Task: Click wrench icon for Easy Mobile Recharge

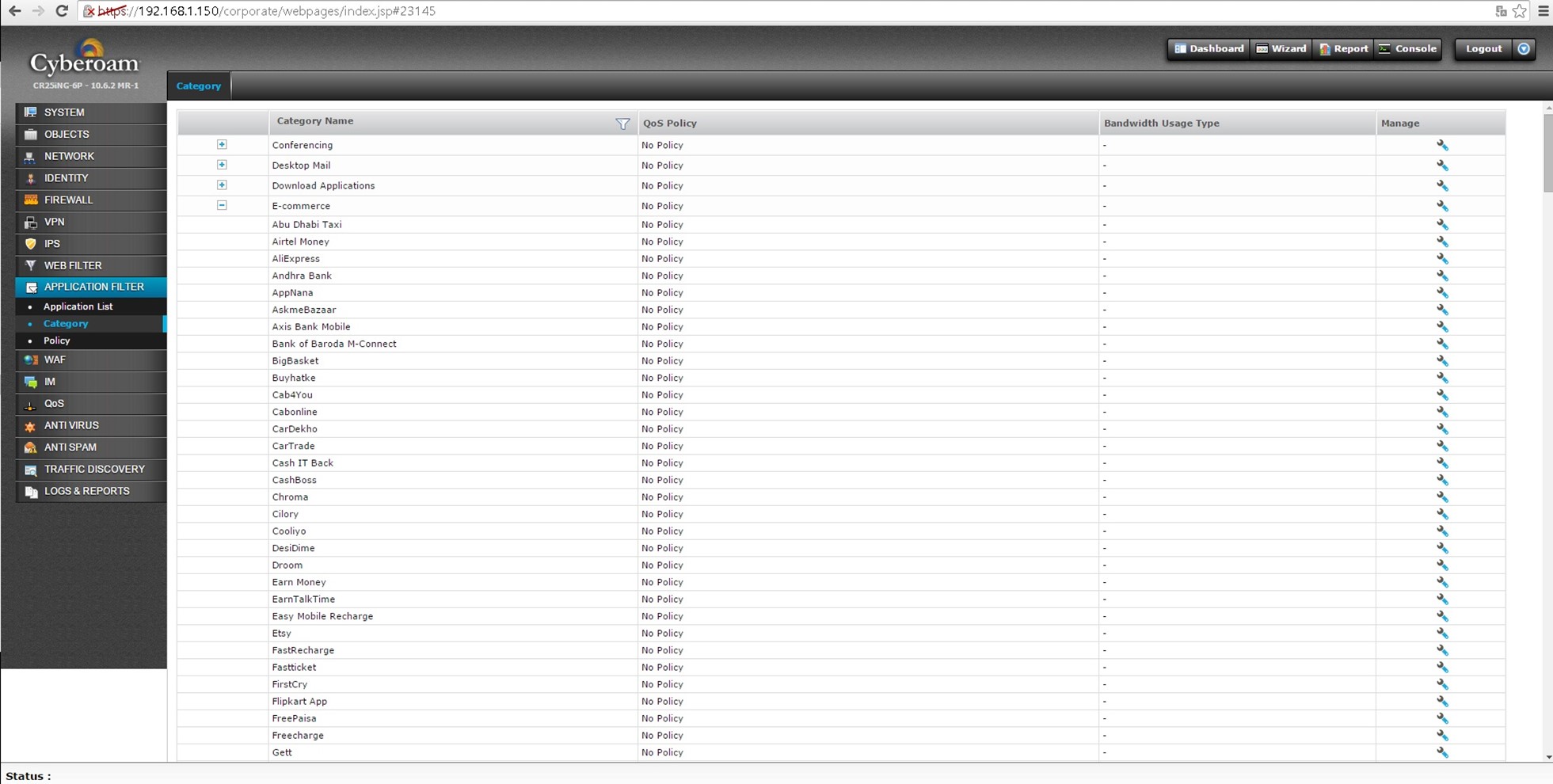Action: coord(1442,617)
